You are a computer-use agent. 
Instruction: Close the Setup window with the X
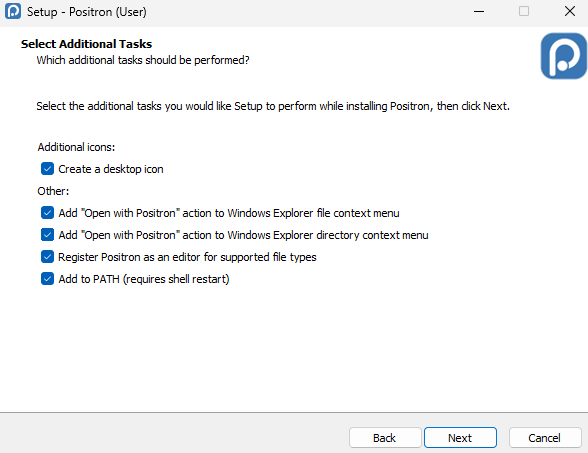[570, 11]
